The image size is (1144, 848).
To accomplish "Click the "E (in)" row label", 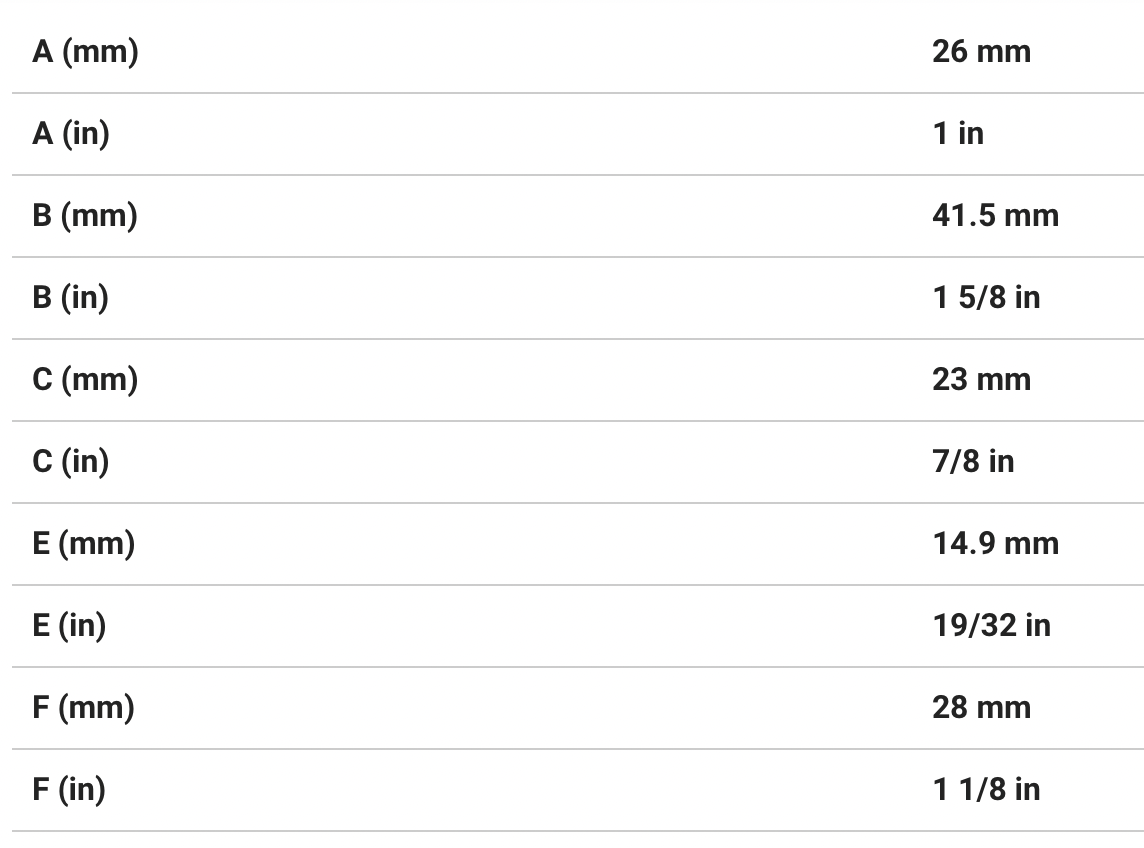I will tap(69, 626).
